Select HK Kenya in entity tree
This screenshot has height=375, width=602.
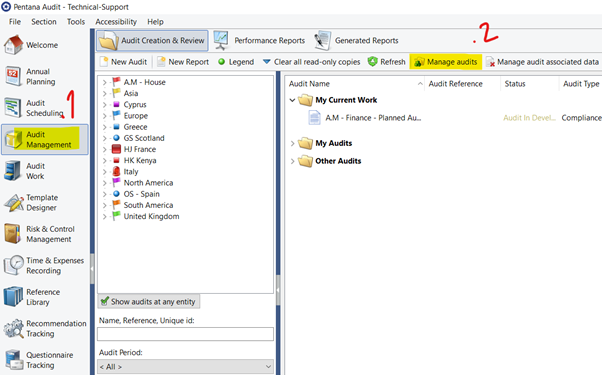140,160
